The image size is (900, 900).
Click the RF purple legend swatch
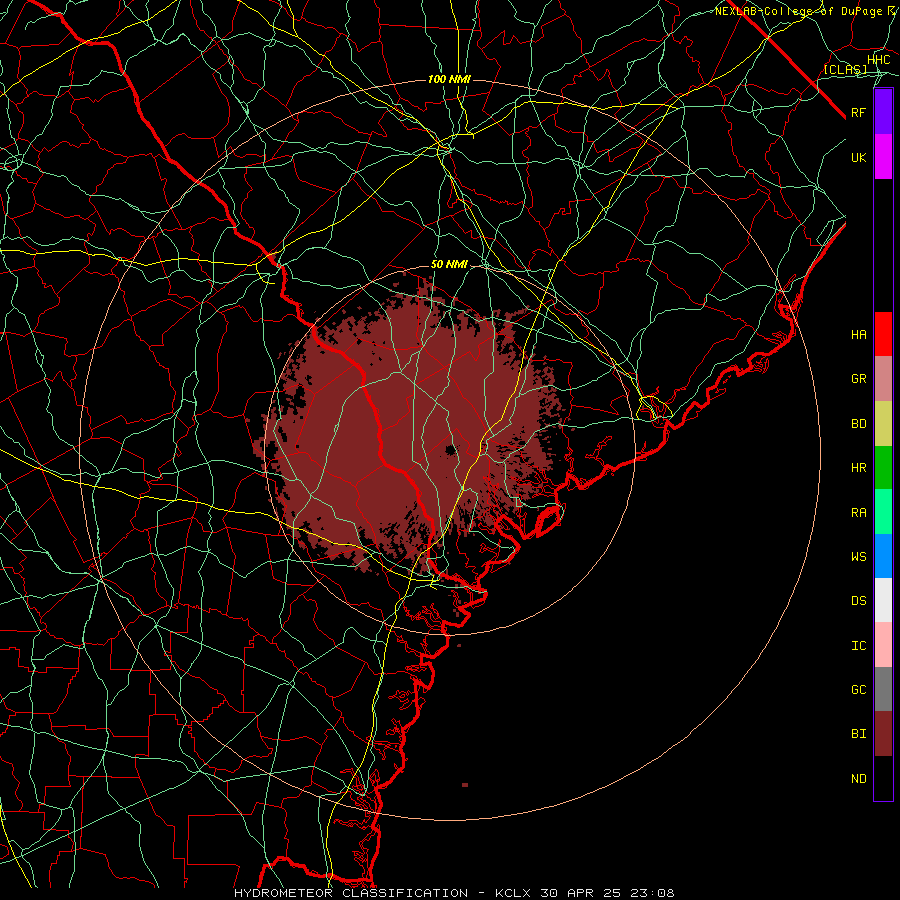click(883, 112)
